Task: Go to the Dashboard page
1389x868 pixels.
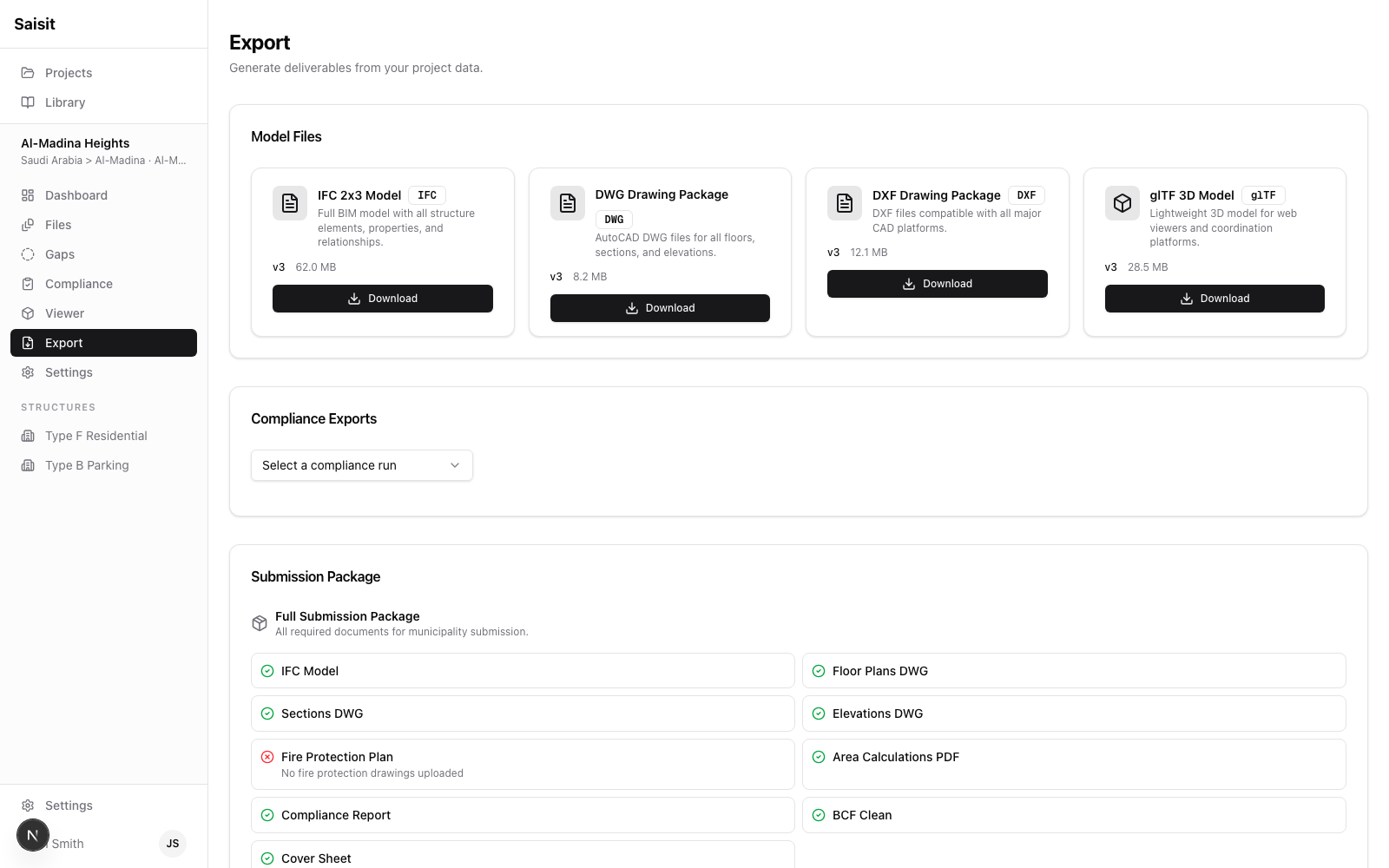Action: (103, 195)
